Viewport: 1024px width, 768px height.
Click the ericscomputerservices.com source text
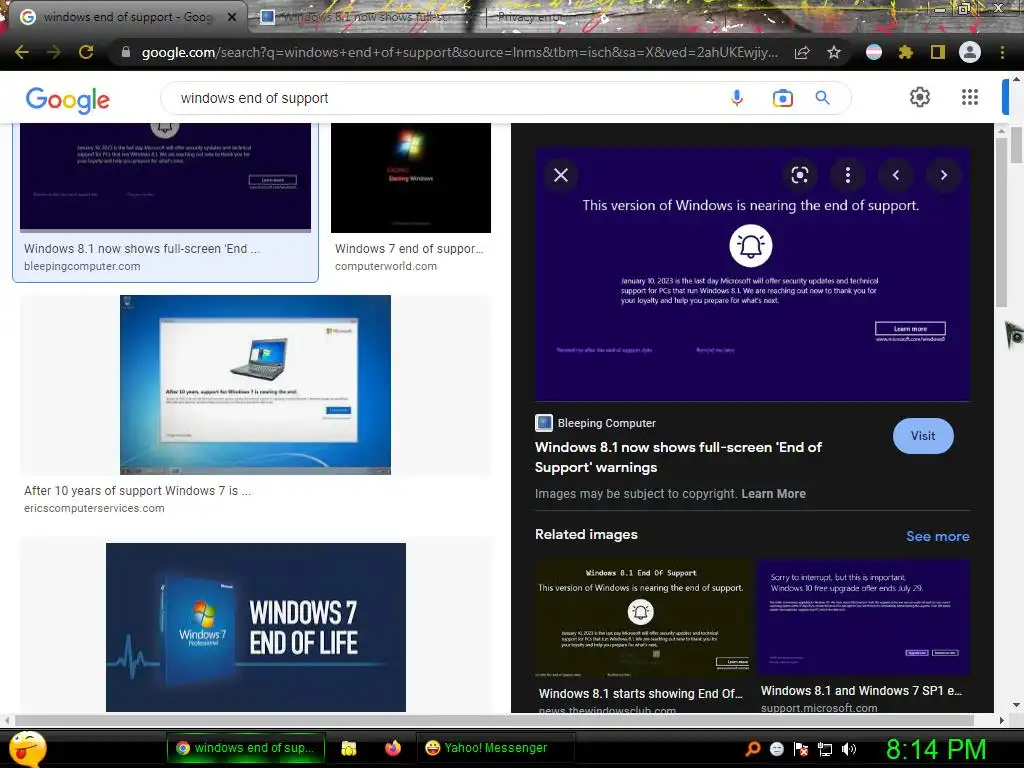(94, 508)
